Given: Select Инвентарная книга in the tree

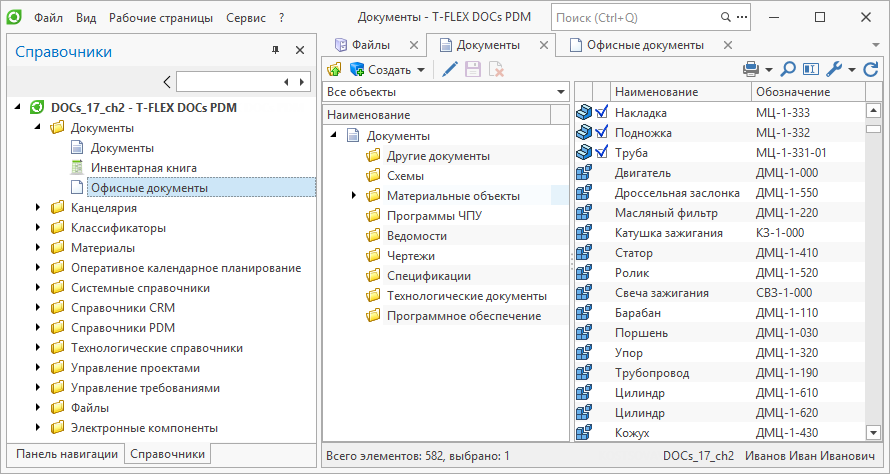Looking at the screenshot, I should (x=144, y=168).
